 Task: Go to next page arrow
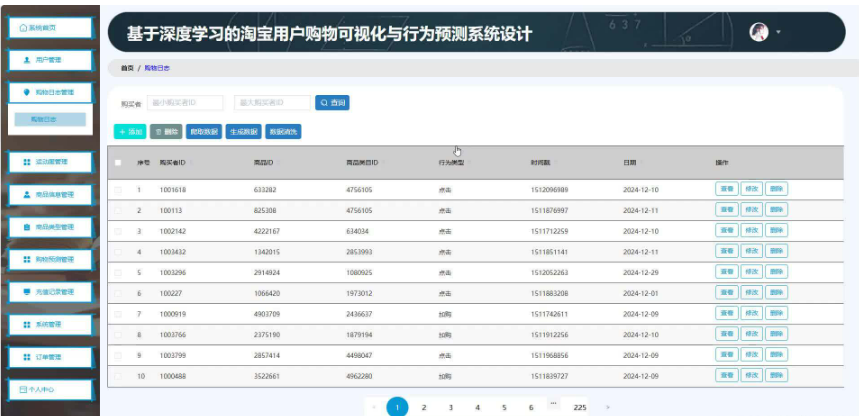point(608,407)
